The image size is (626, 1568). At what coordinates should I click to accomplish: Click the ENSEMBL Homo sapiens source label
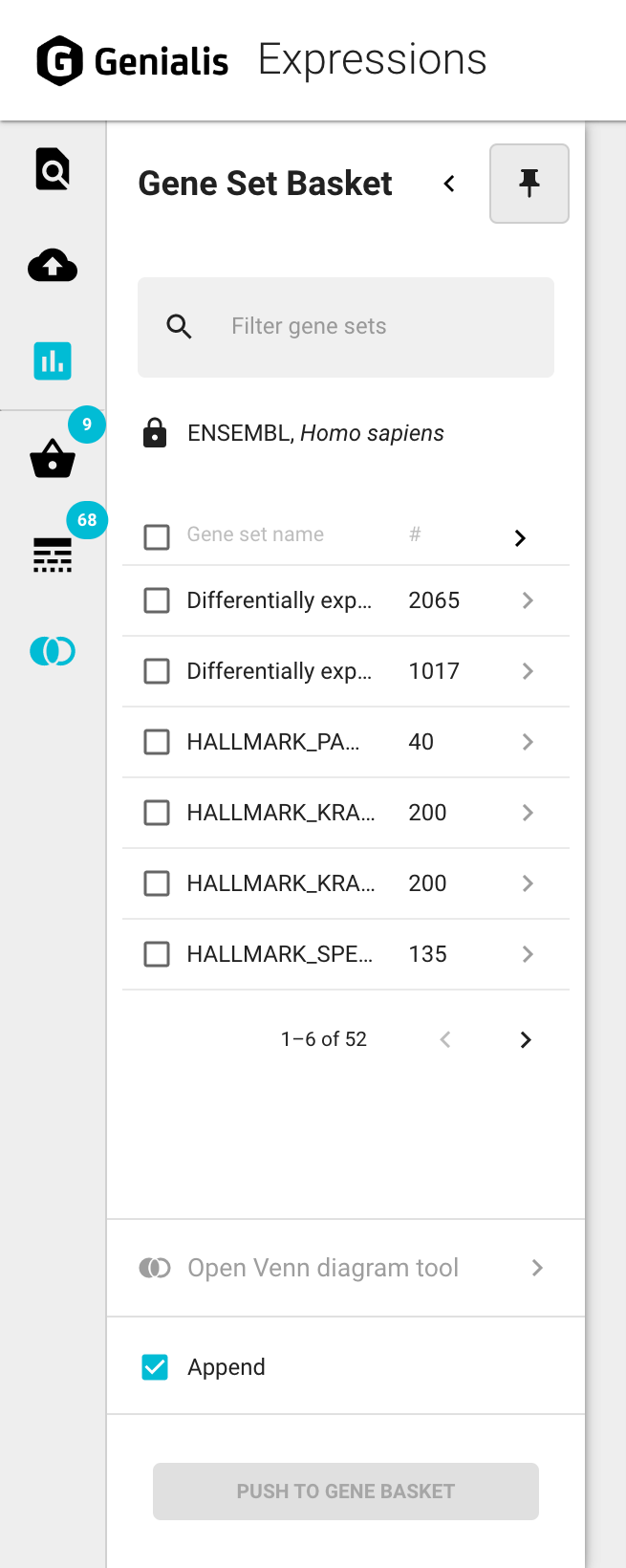[314, 432]
